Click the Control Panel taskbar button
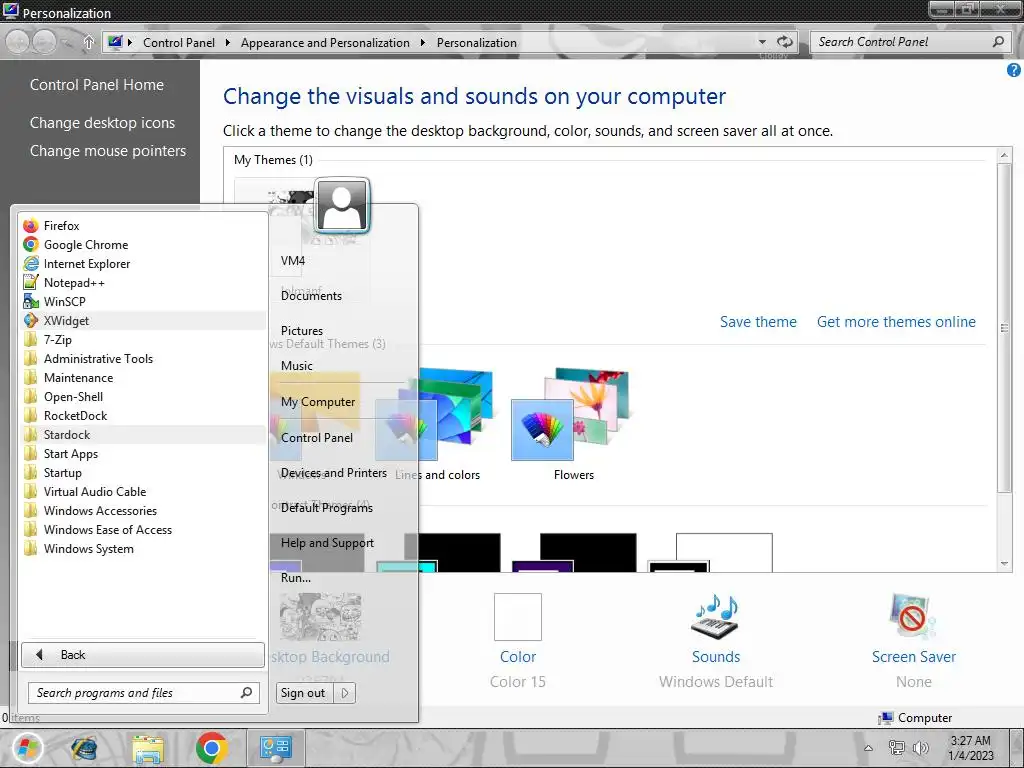 276,748
